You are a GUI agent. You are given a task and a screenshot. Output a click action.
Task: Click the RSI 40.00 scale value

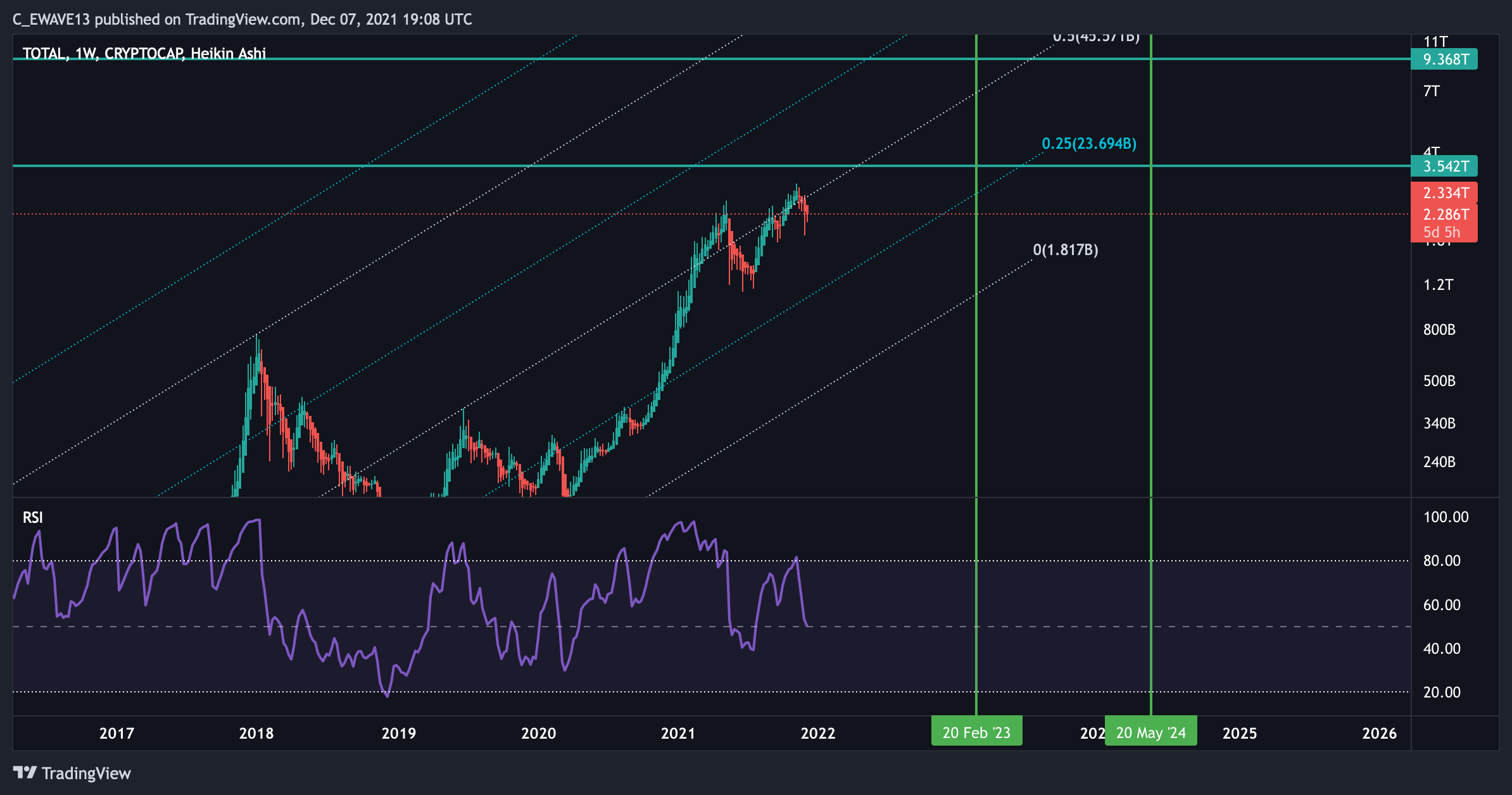pyautogui.click(x=1442, y=649)
